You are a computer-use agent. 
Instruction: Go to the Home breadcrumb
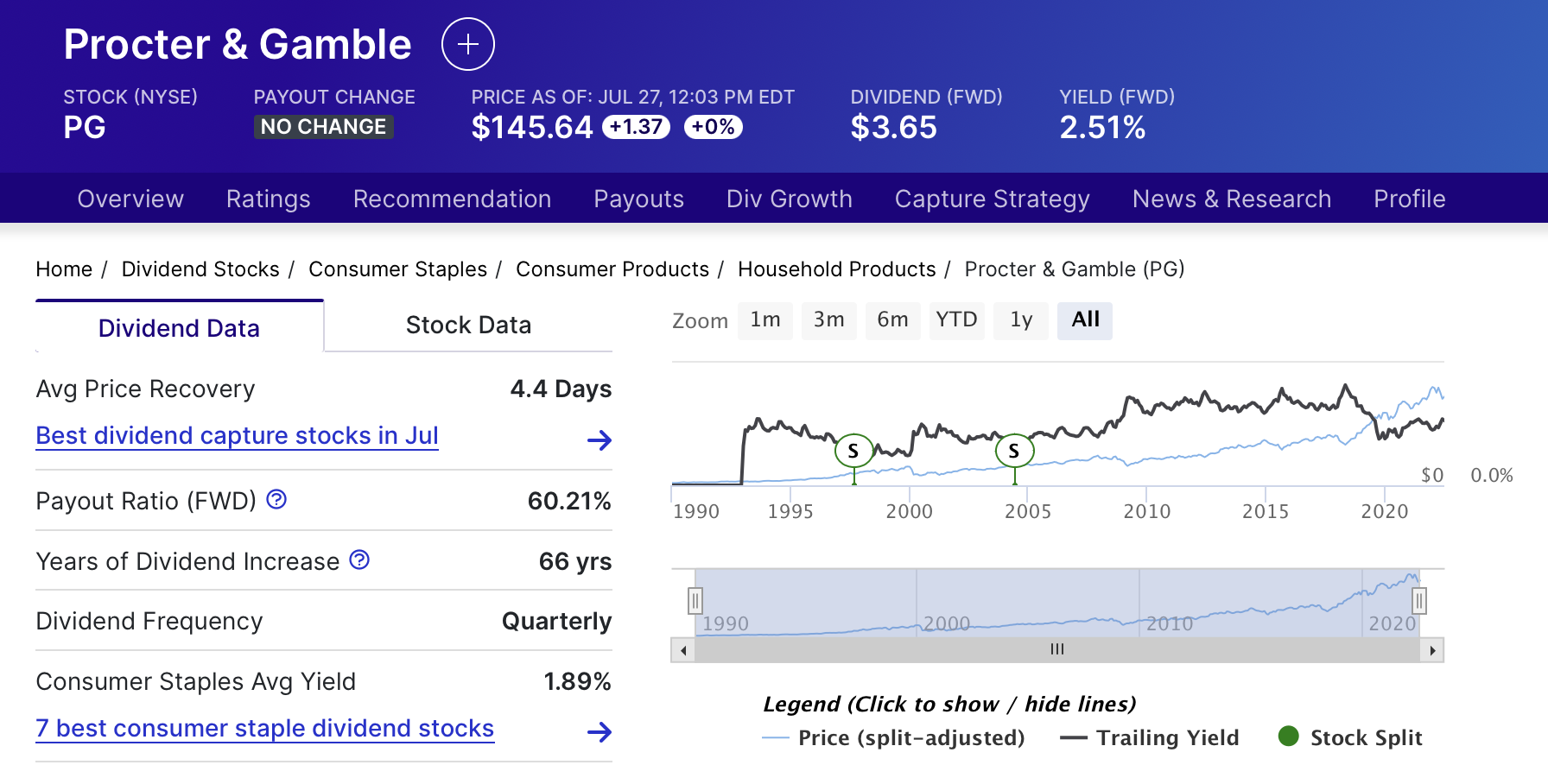point(64,269)
